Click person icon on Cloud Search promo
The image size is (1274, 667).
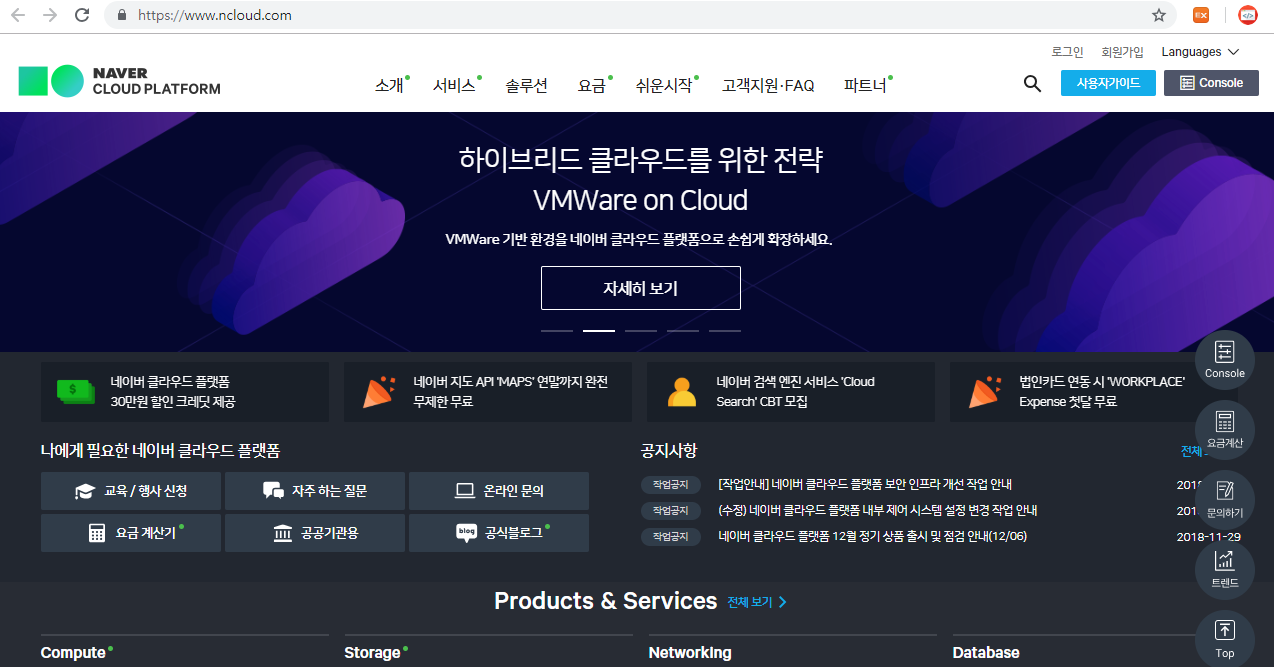(682, 391)
